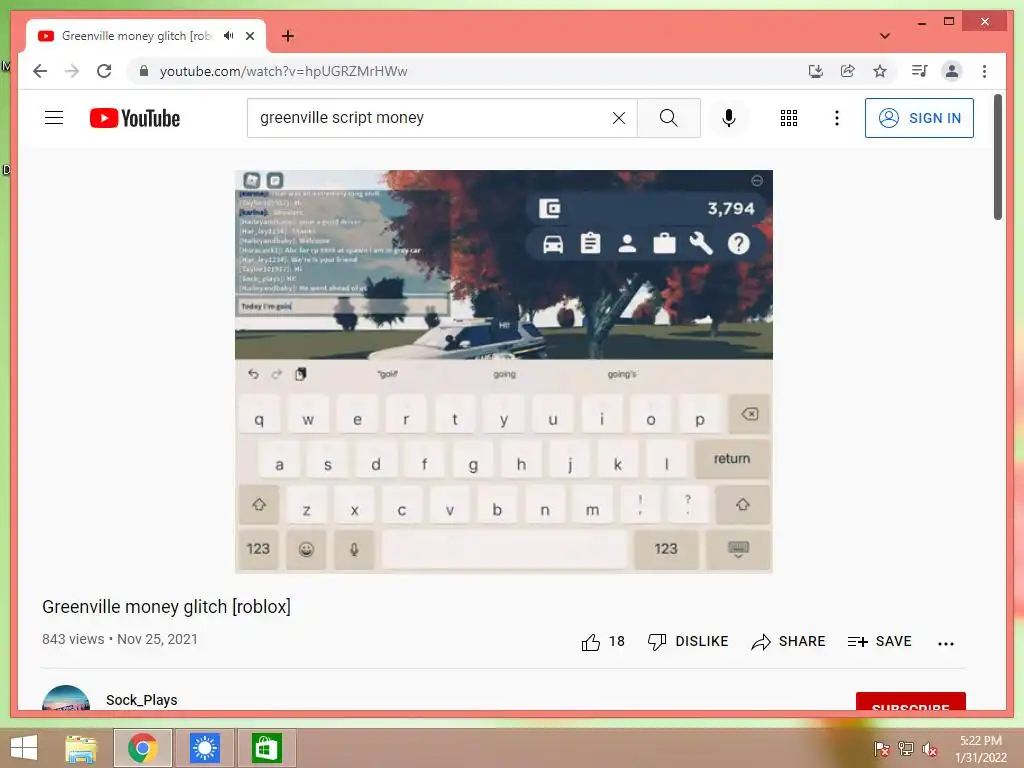Open the YouTube apps grid
Image resolution: width=1024 pixels, height=768 pixels.
pos(789,118)
